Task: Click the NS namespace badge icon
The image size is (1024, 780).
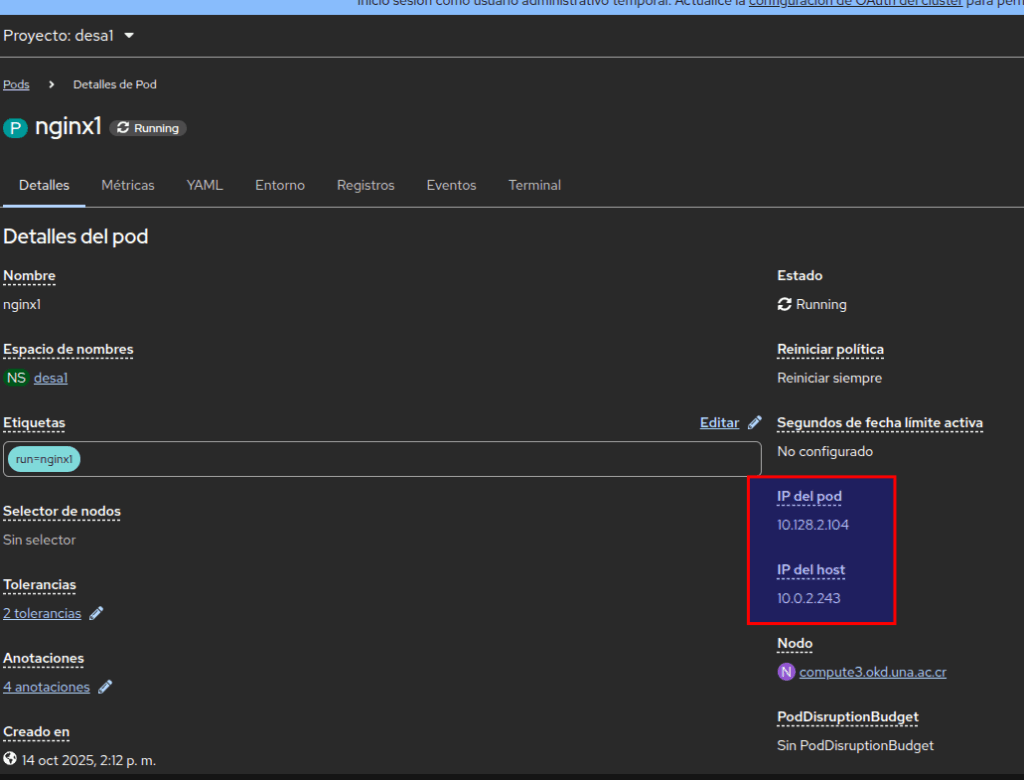Action: point(16,378)
